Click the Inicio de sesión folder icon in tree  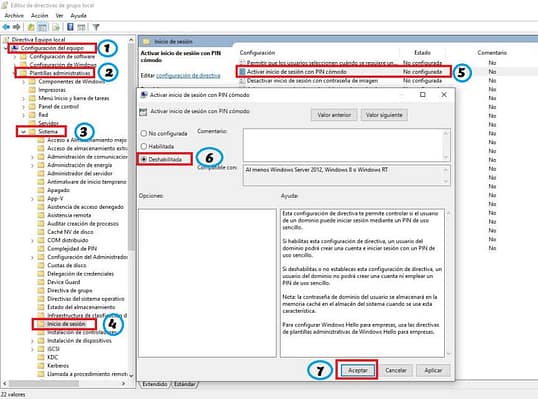click(41, 324)
